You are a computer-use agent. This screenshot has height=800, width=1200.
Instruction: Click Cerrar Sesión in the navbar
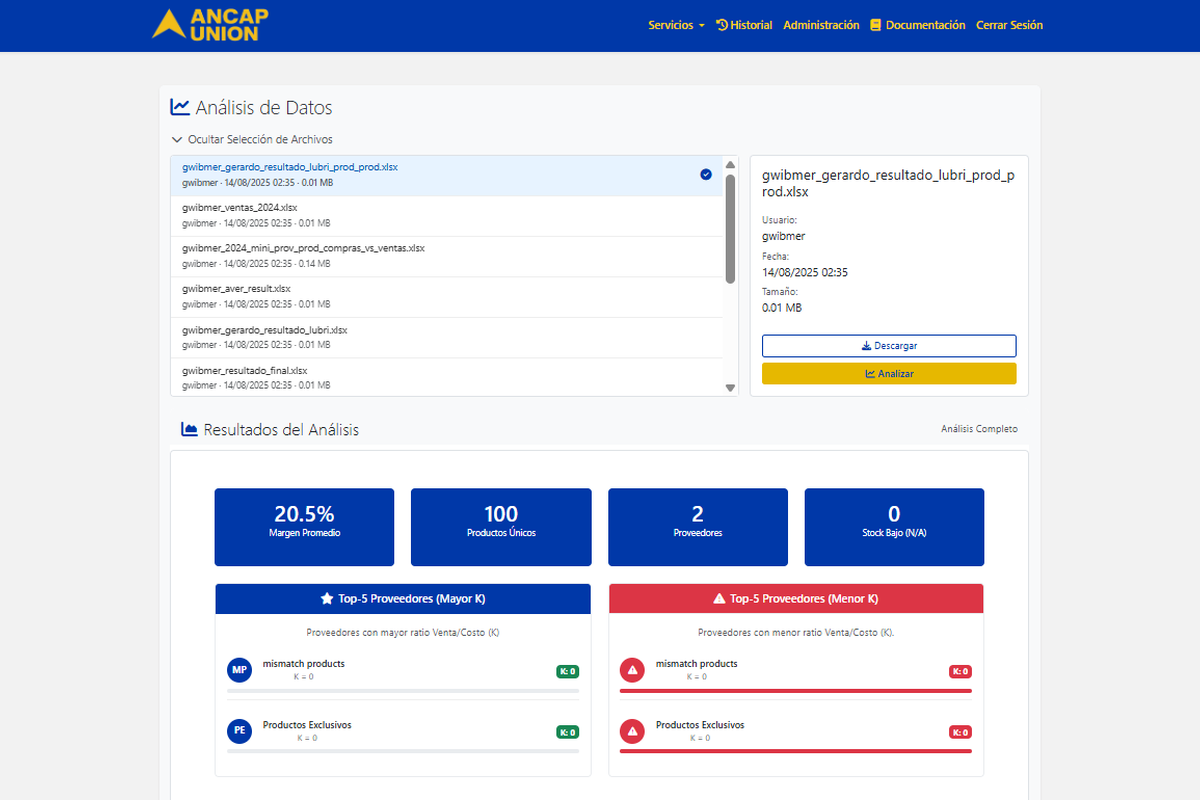click(x=1009, y=25)
